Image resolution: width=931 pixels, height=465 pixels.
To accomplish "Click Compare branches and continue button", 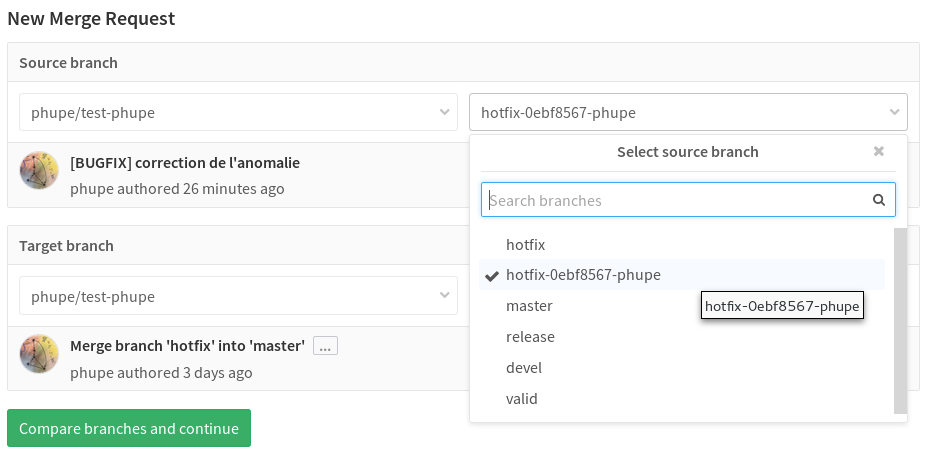I will click(129, 428).
